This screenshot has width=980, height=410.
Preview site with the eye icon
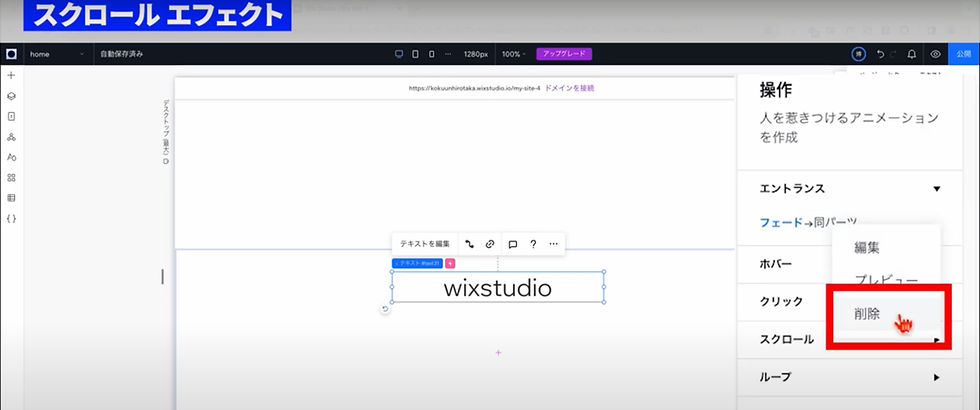click(x=936, y=54)
